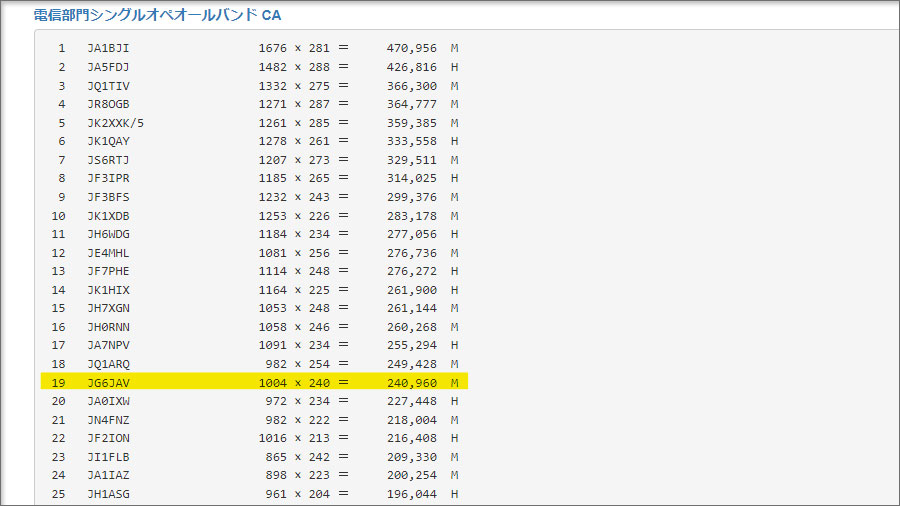Select score 333,558 for JK1QAY

pos(412,141)
